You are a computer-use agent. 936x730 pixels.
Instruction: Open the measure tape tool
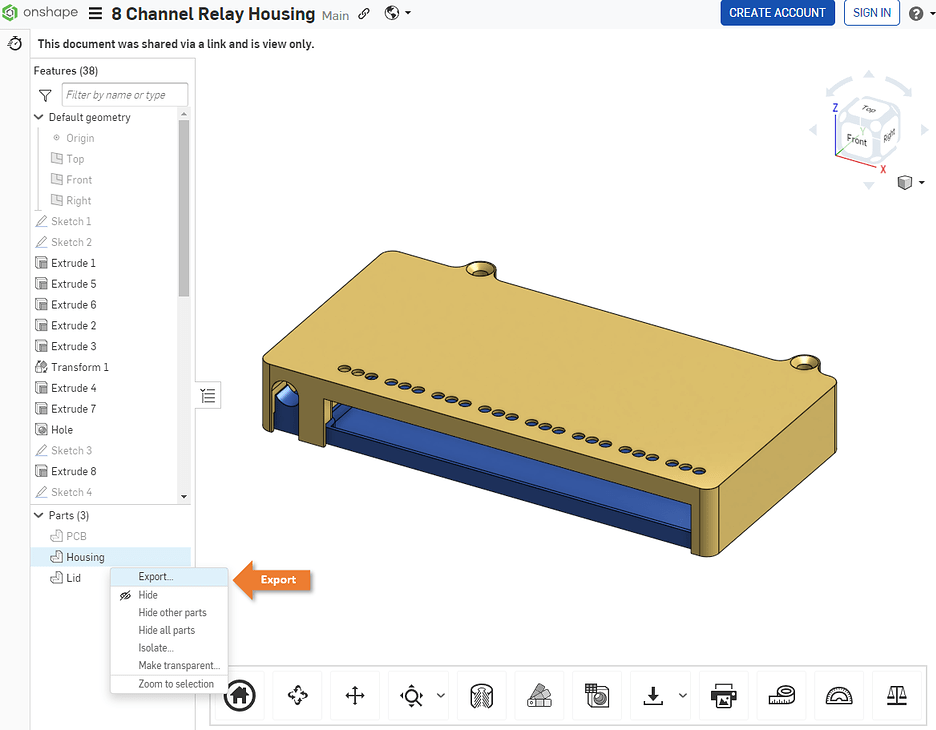[x=781, y=695]
